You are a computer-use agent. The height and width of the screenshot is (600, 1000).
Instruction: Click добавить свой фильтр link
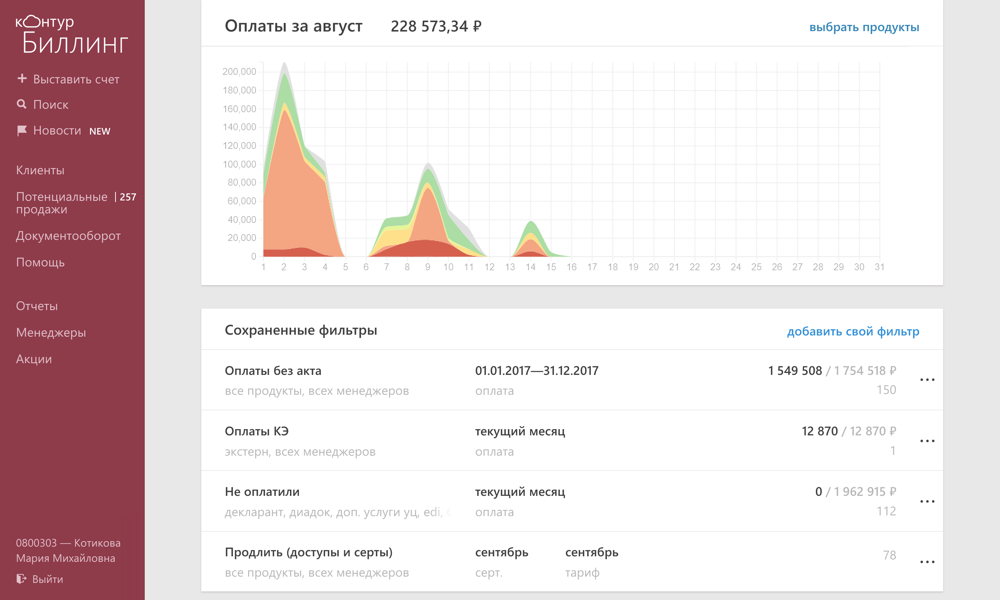point(853,331)
